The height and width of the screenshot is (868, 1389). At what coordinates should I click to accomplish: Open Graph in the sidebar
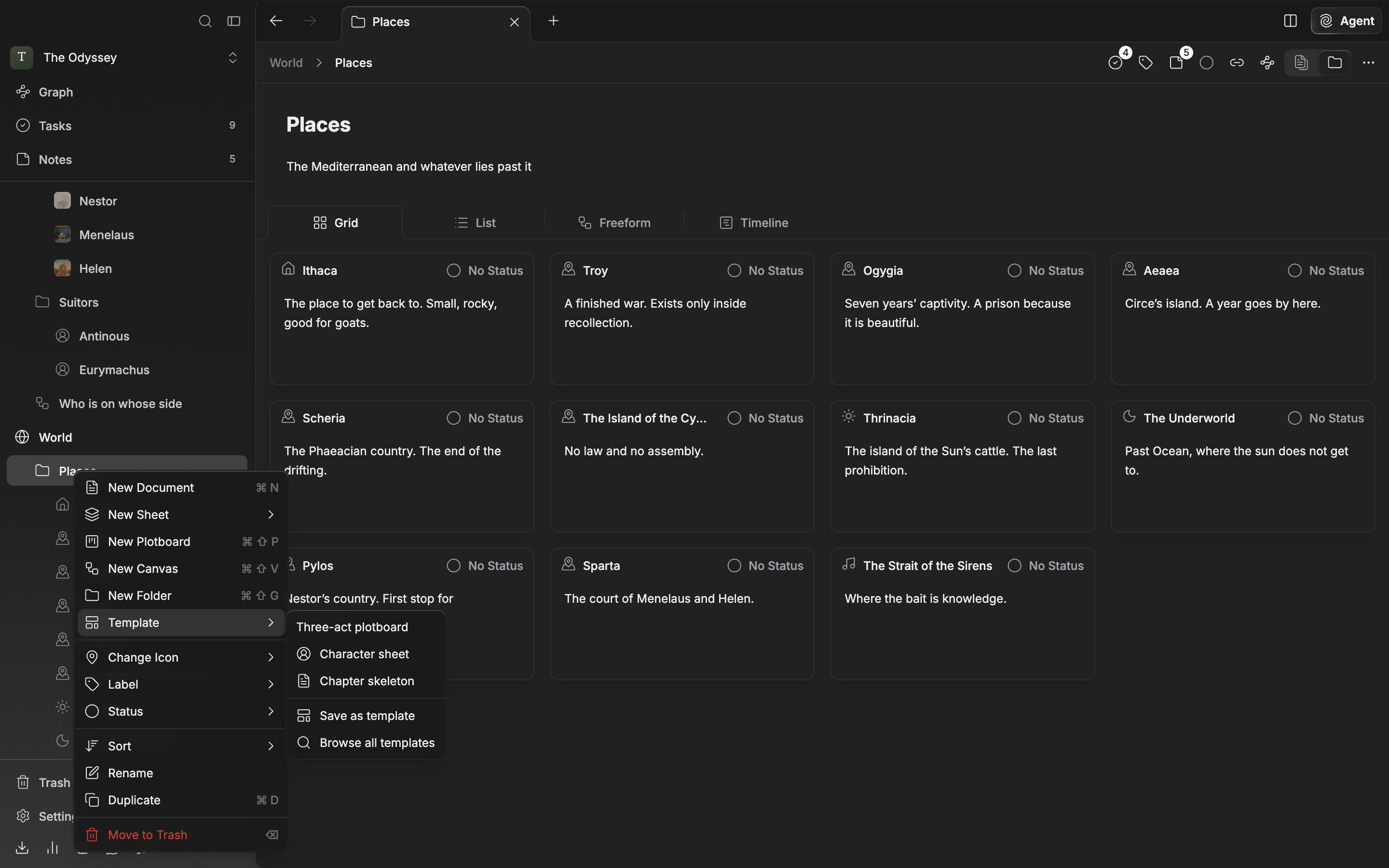[127, 92]
